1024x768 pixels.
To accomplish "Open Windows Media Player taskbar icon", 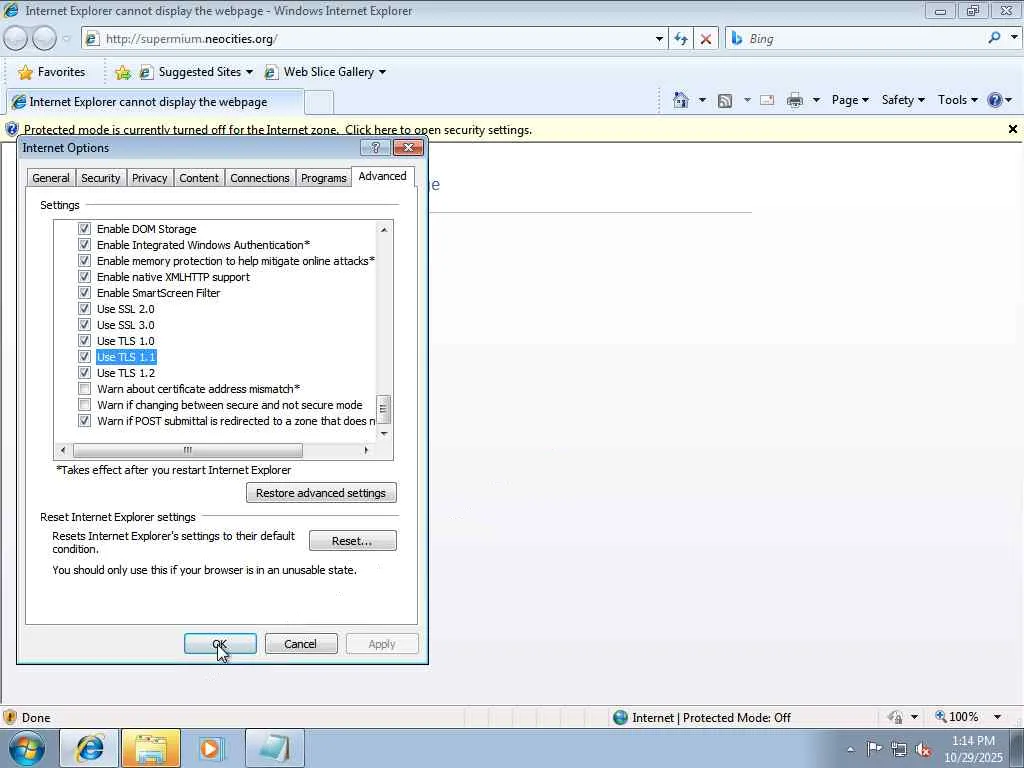I will point(212,748).
